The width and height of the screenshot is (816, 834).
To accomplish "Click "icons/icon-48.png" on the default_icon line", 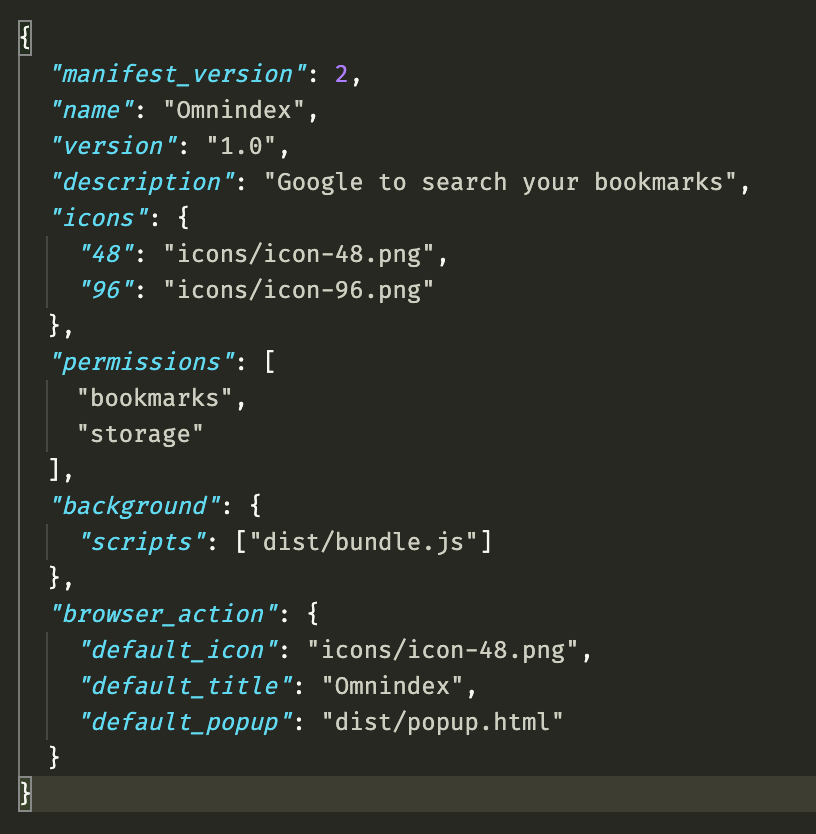I will click(x=443, y=650).
